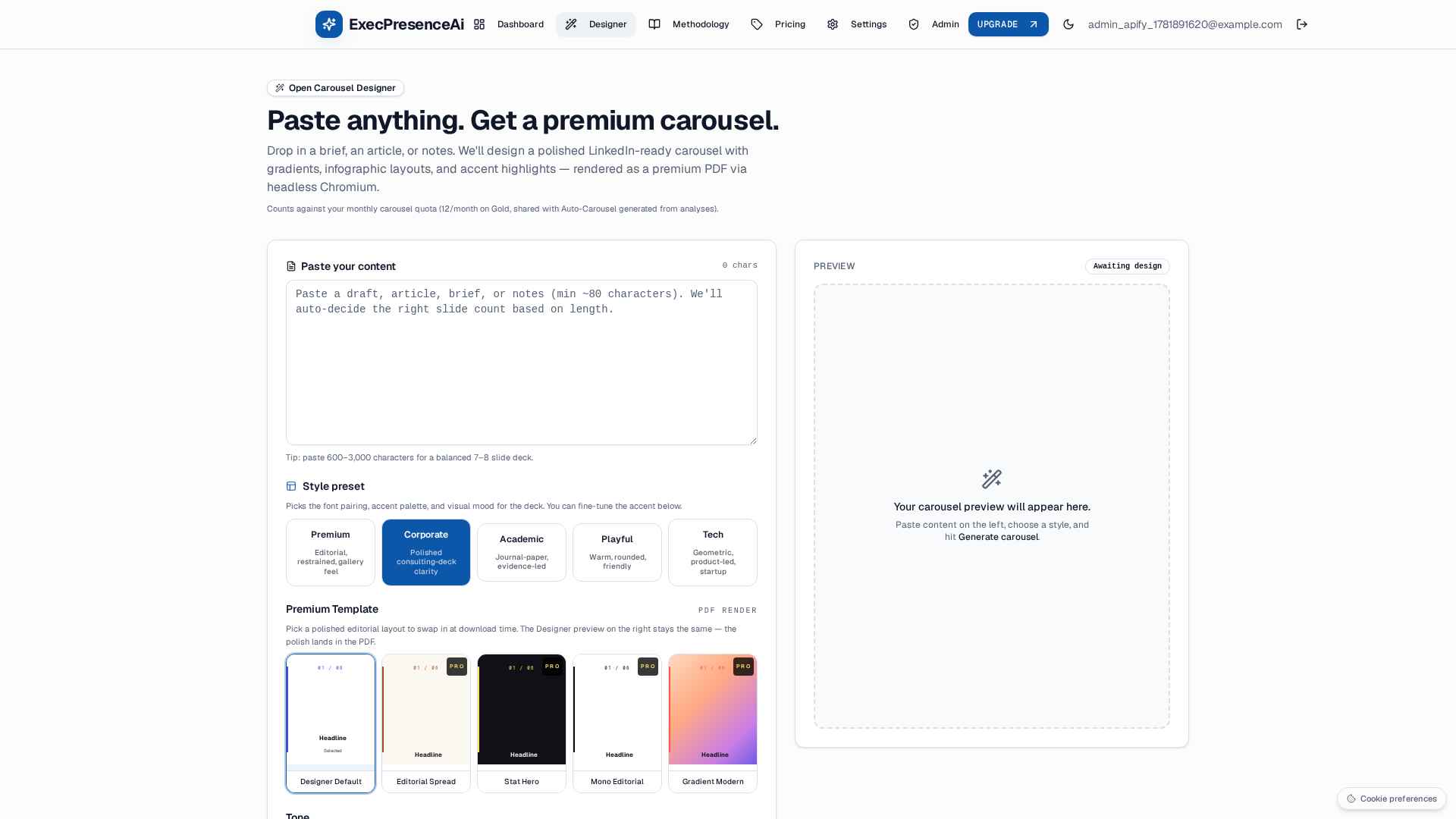Click the PDF RENDER label
Image resolution: width=1456 pixels, height=819 pixels.
[x=728, y=610]
